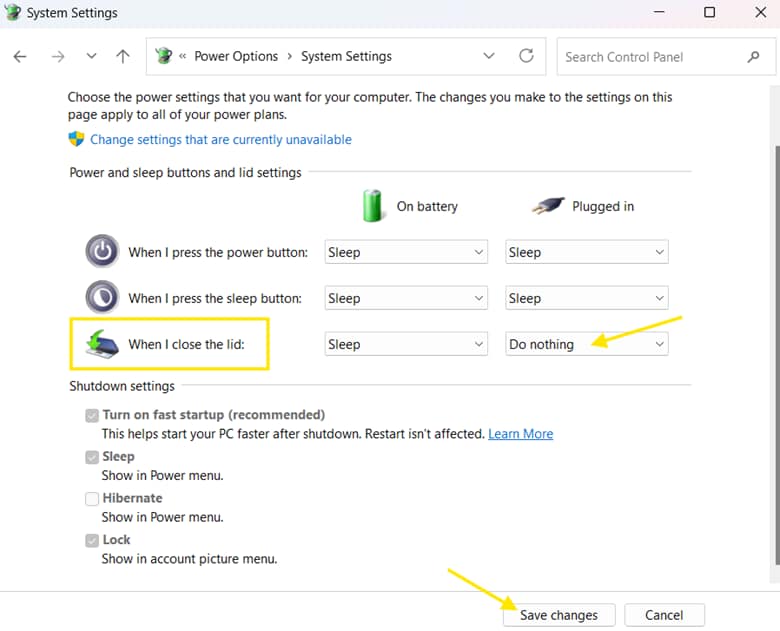The height and width of the screenshot is (631, 780).
Task: Click 'When I close the lid:' label
Action: coord(187,344)
